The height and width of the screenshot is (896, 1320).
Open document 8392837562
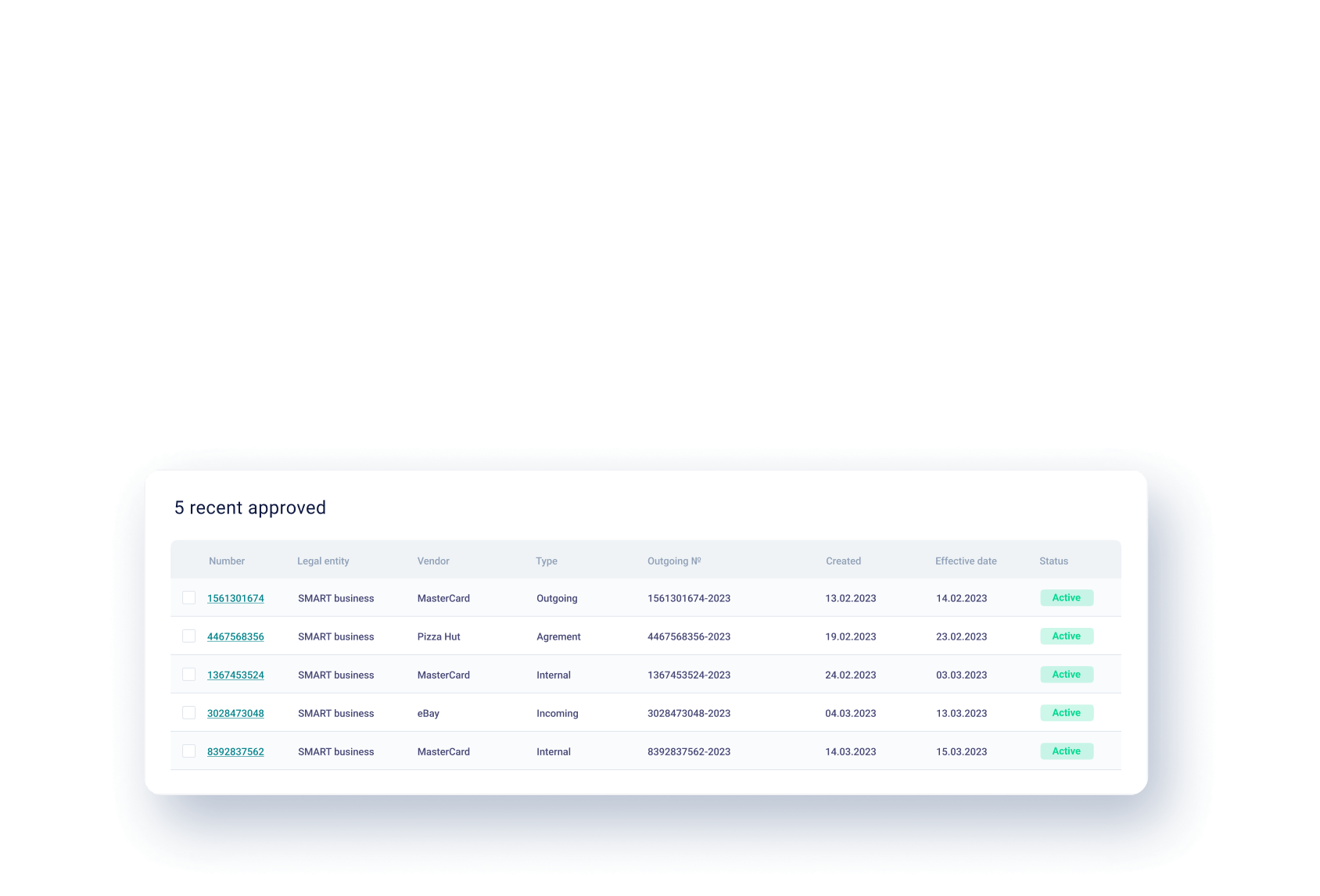[235, 751]
